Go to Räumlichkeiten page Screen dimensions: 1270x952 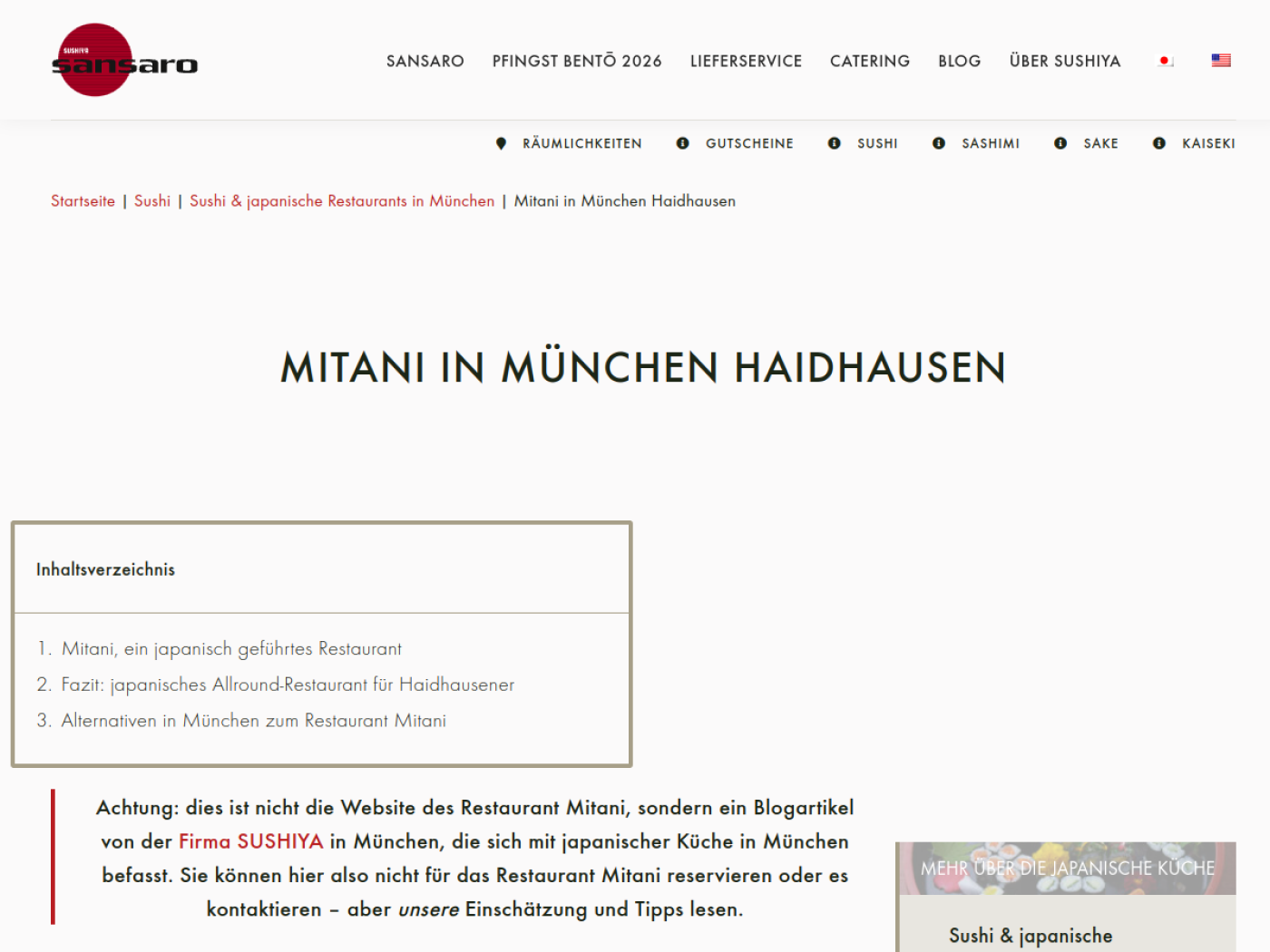point(582,143)
